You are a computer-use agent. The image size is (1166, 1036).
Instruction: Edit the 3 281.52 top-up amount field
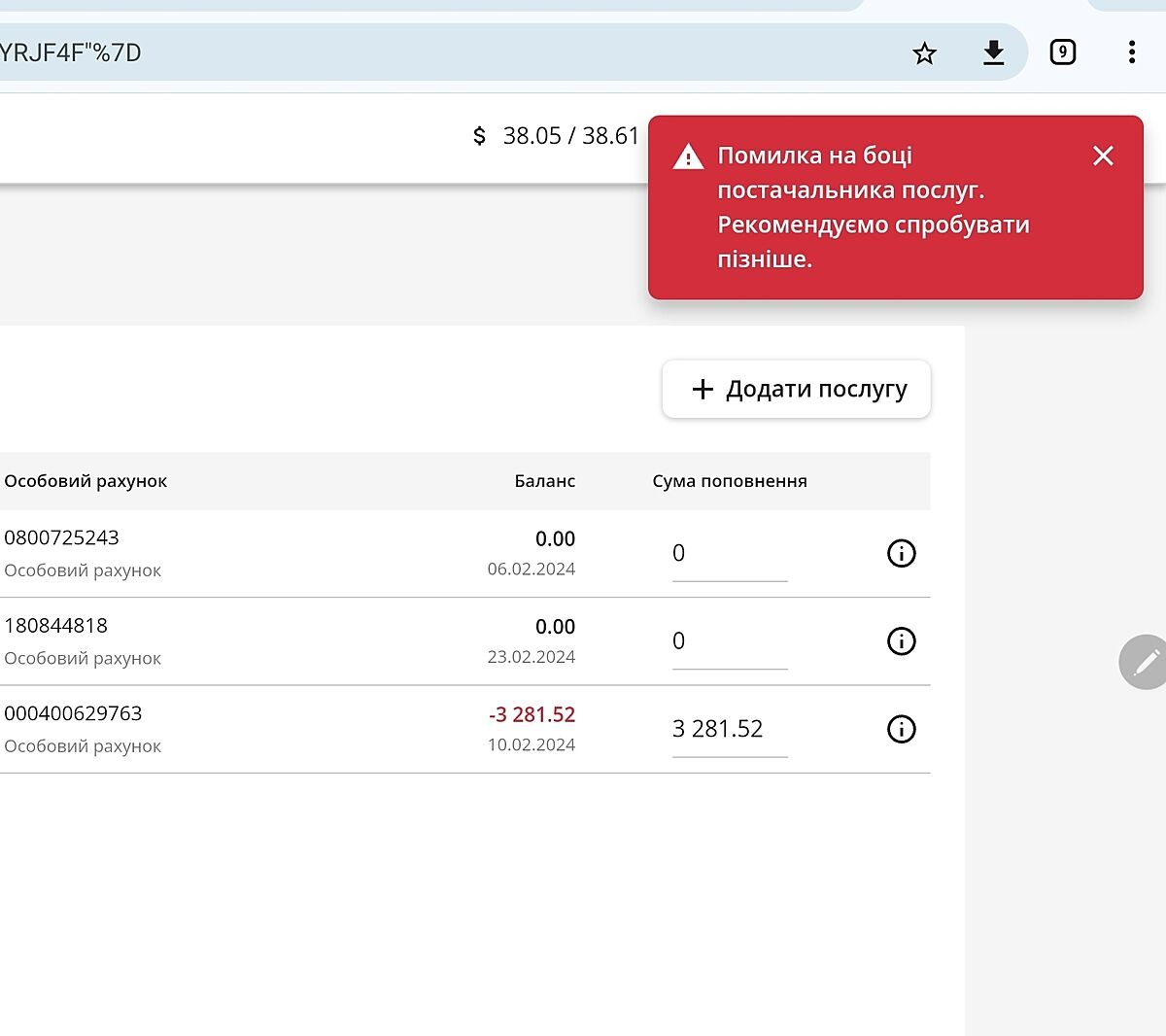pyautogui.click(x=729, y=729)
